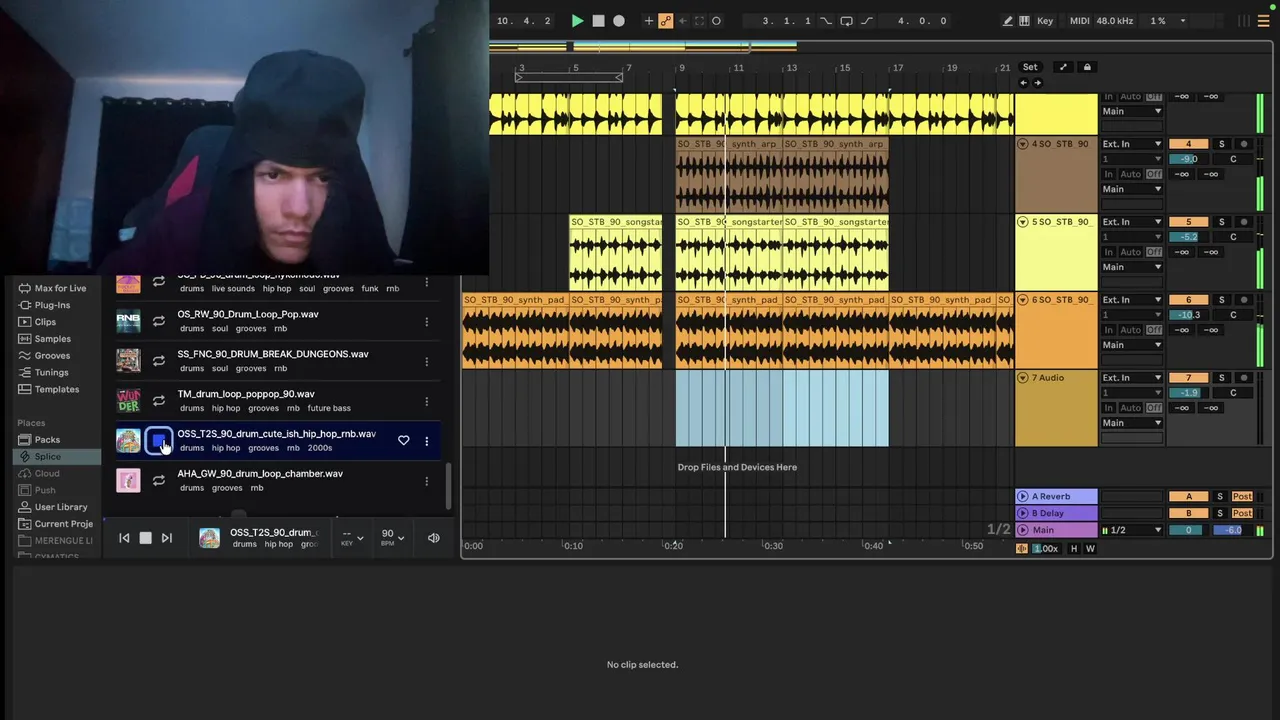Toggle the Punch-Out switch icon
This screenshot has width=1280, height=720.
click(x=866, y=21)
